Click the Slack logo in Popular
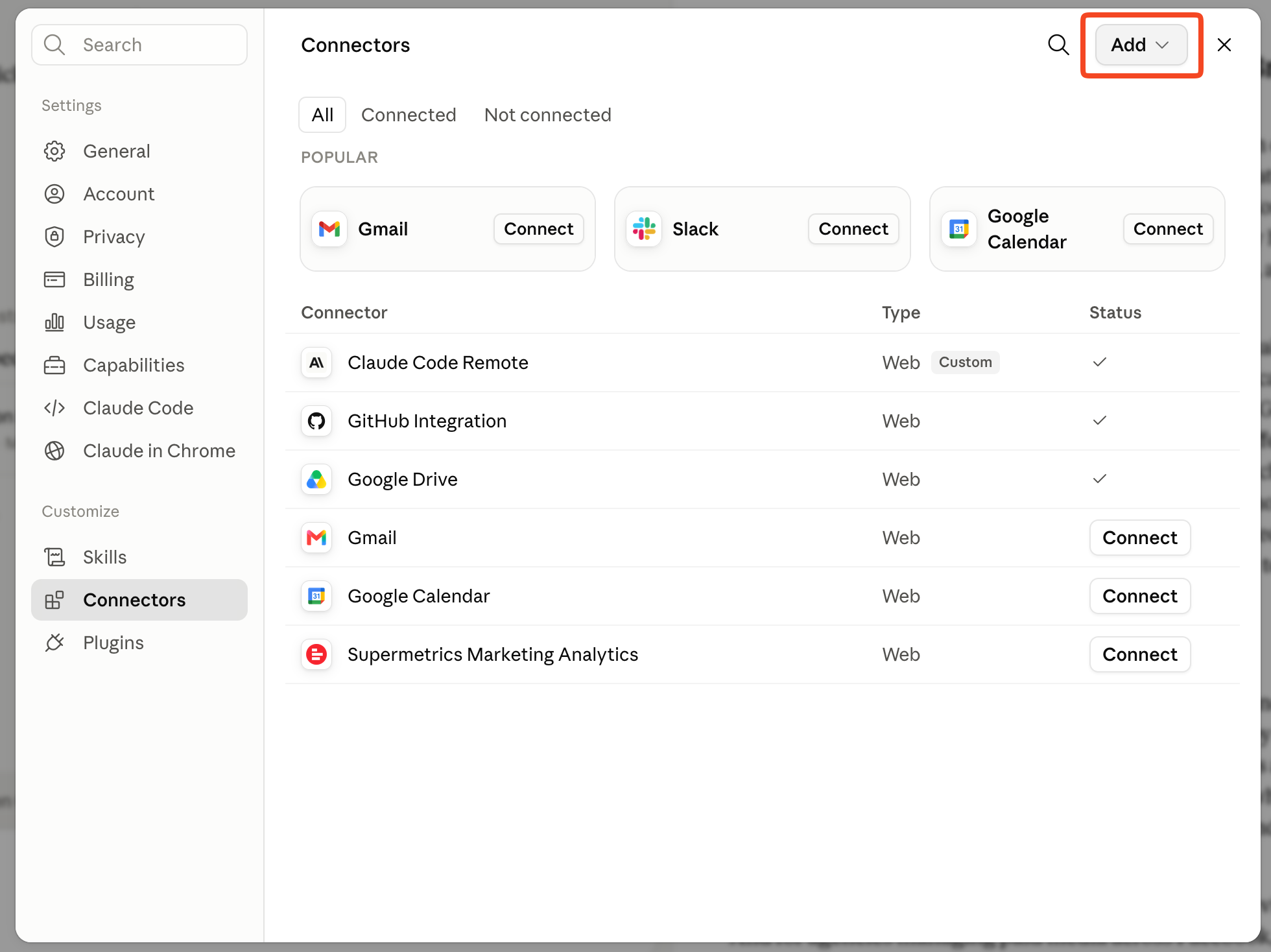Viewport: 1271px width, 952px height. pos(644,229)
